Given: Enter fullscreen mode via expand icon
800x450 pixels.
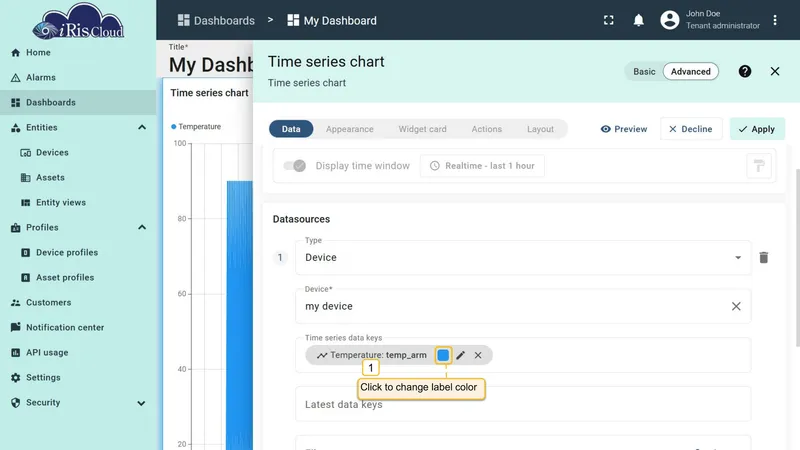Looking at the screenshot, I should pos(608,20).
